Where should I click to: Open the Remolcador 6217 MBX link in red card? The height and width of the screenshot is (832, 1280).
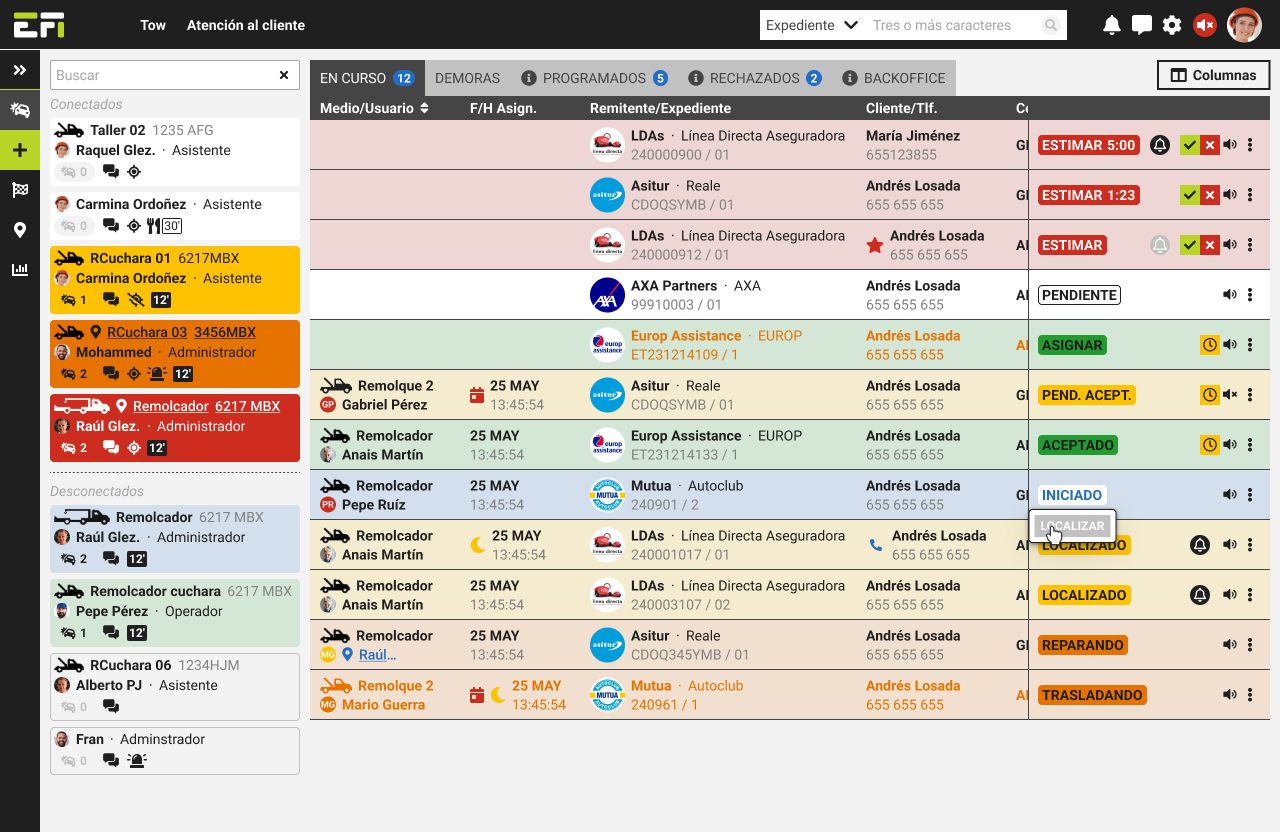[x=206, y=407]
